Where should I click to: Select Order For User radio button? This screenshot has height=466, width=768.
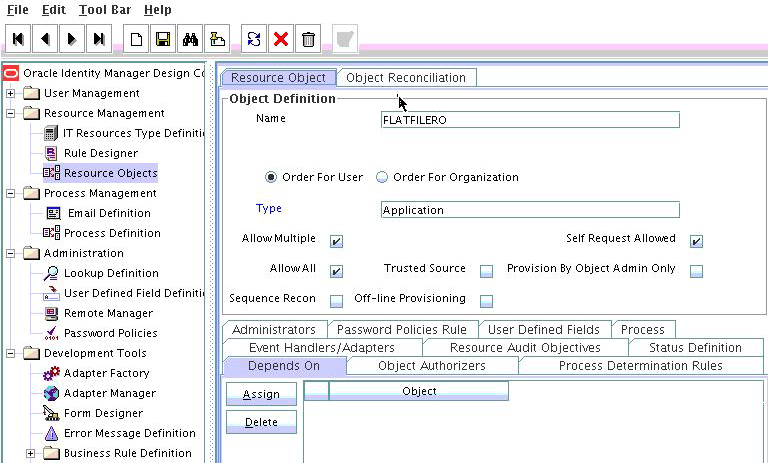(271, 177)
